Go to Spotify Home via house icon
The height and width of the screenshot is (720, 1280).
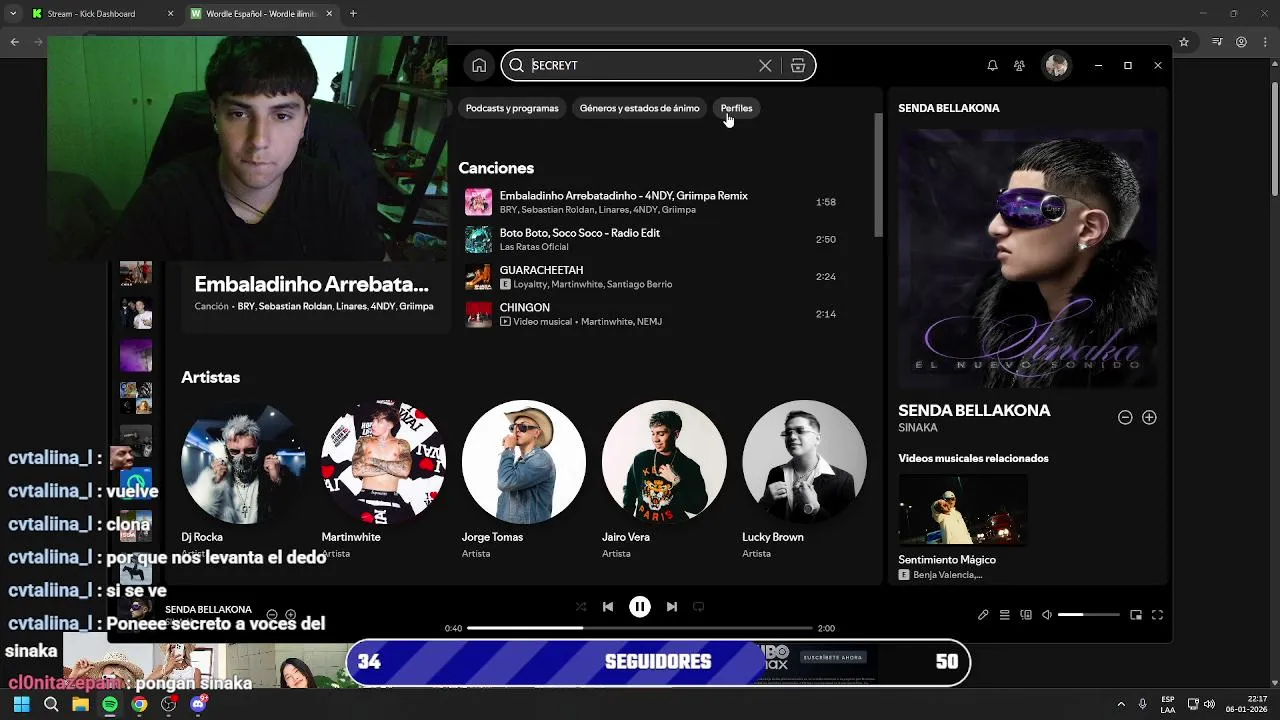click(x=479, y=65)
